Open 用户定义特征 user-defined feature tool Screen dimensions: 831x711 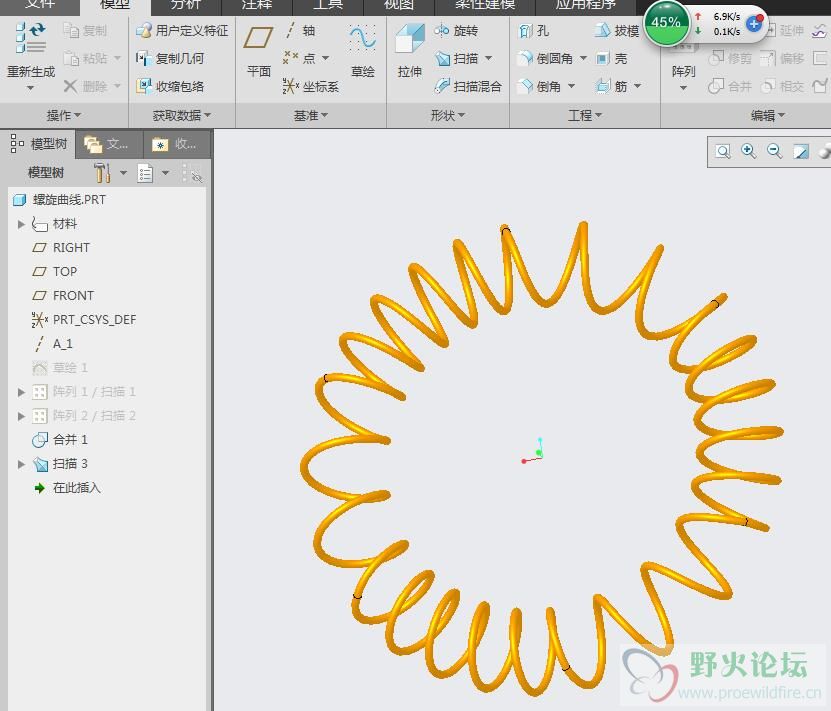pos(182,30)
